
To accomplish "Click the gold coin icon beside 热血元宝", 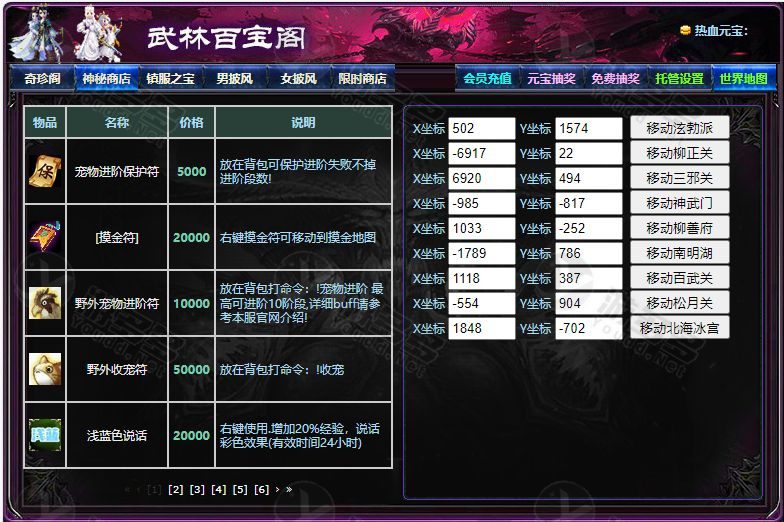I will coord(685,30).
